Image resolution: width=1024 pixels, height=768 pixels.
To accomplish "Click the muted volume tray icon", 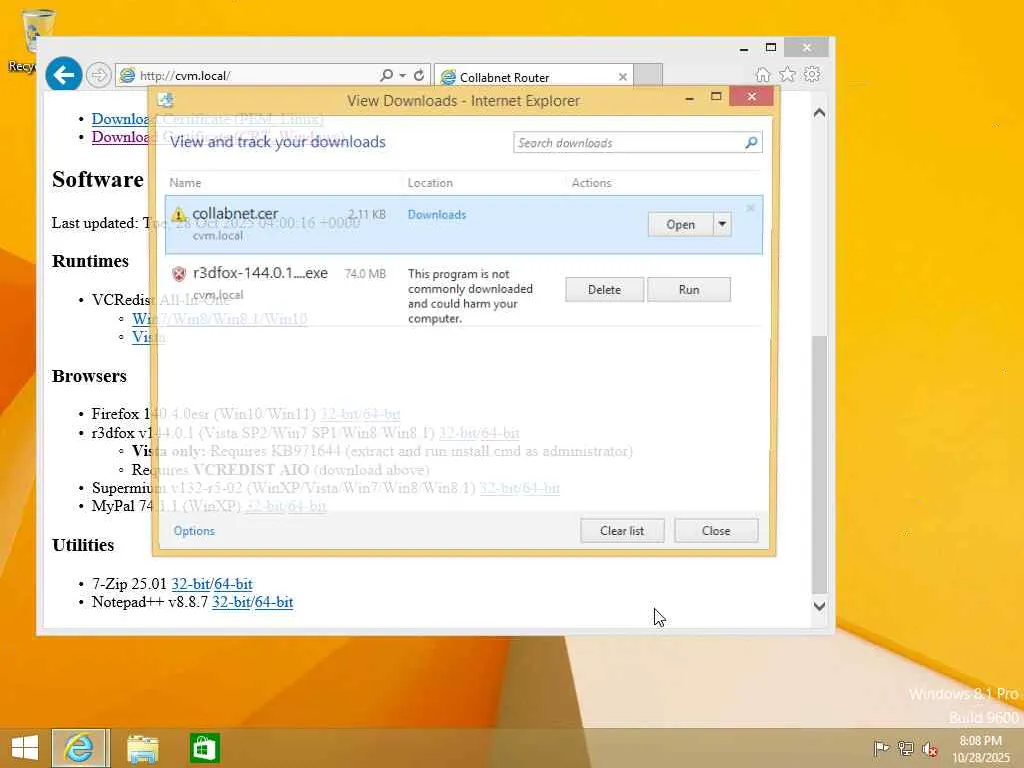I will 929,748.
